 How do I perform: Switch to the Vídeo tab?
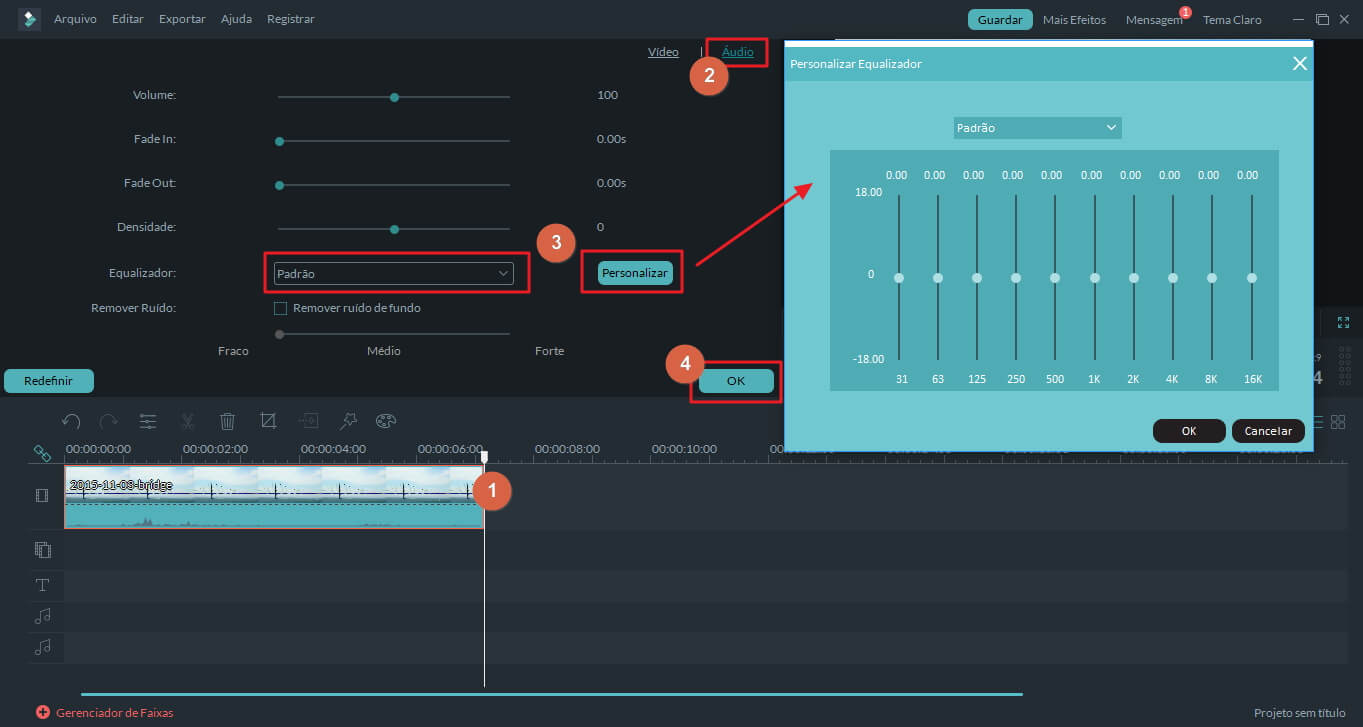(x=663, y=52)
